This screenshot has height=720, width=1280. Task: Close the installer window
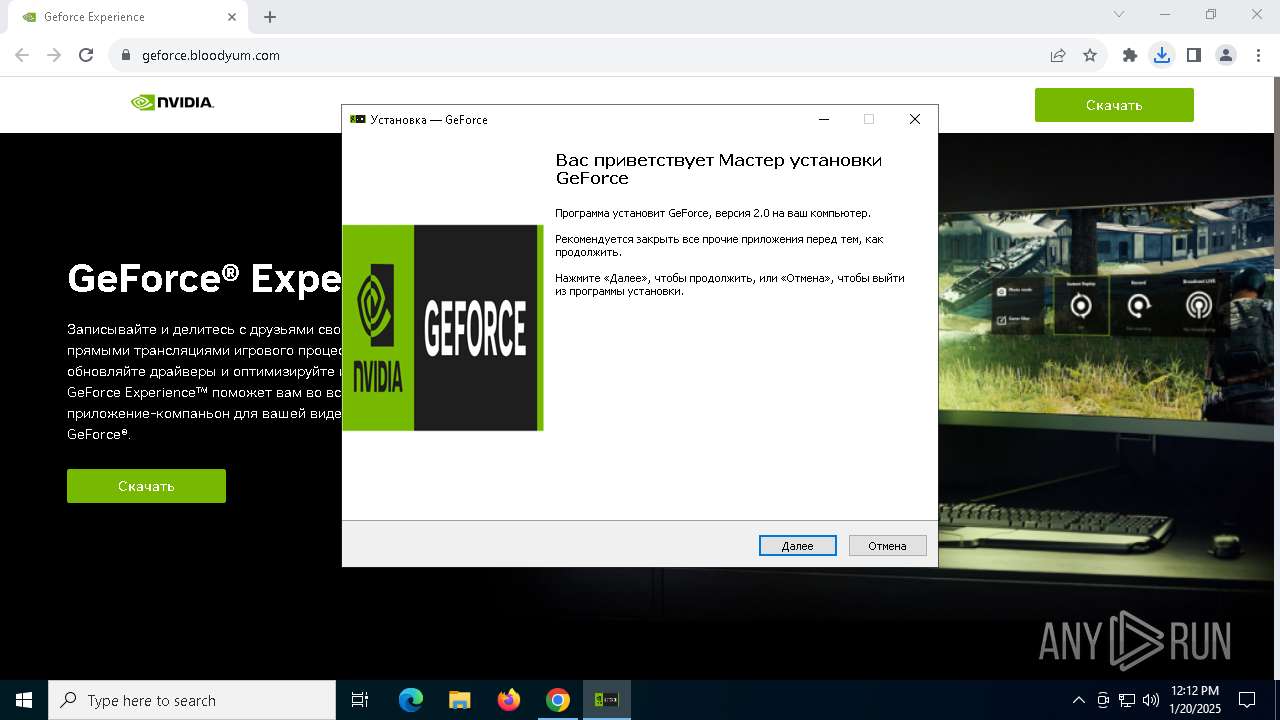(914, 119)
